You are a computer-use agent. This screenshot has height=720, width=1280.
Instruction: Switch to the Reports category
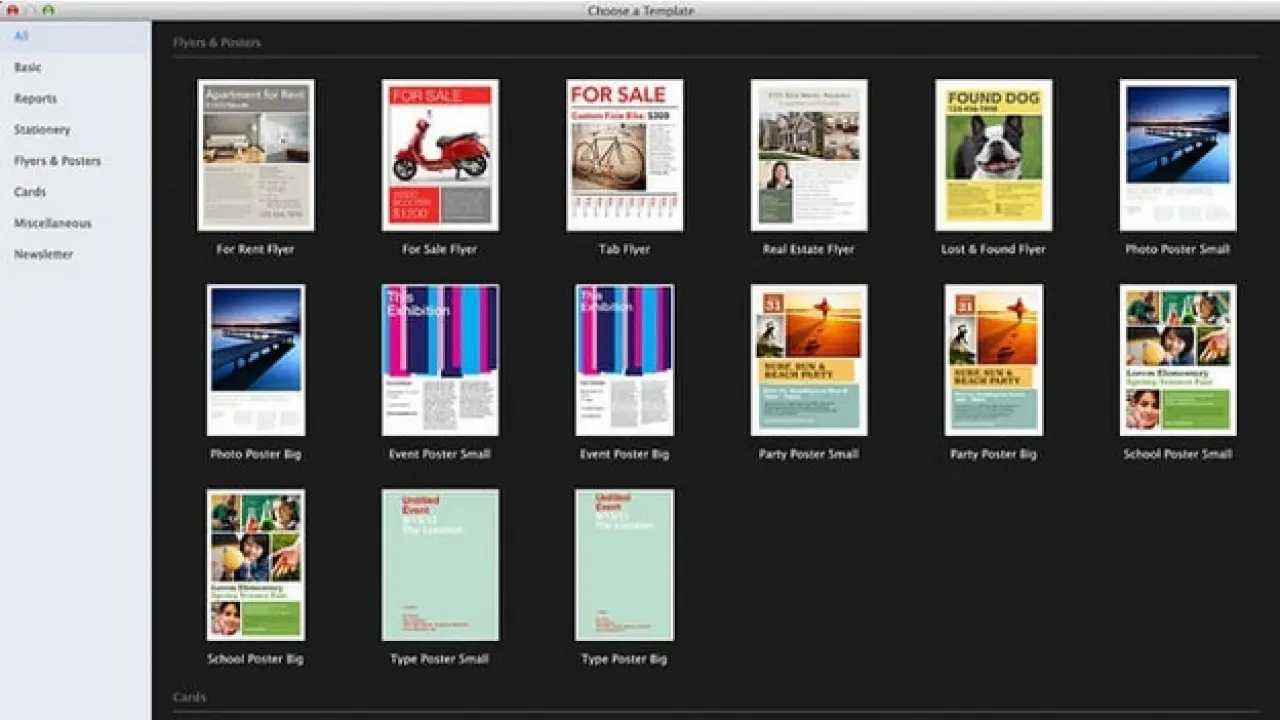35,98
